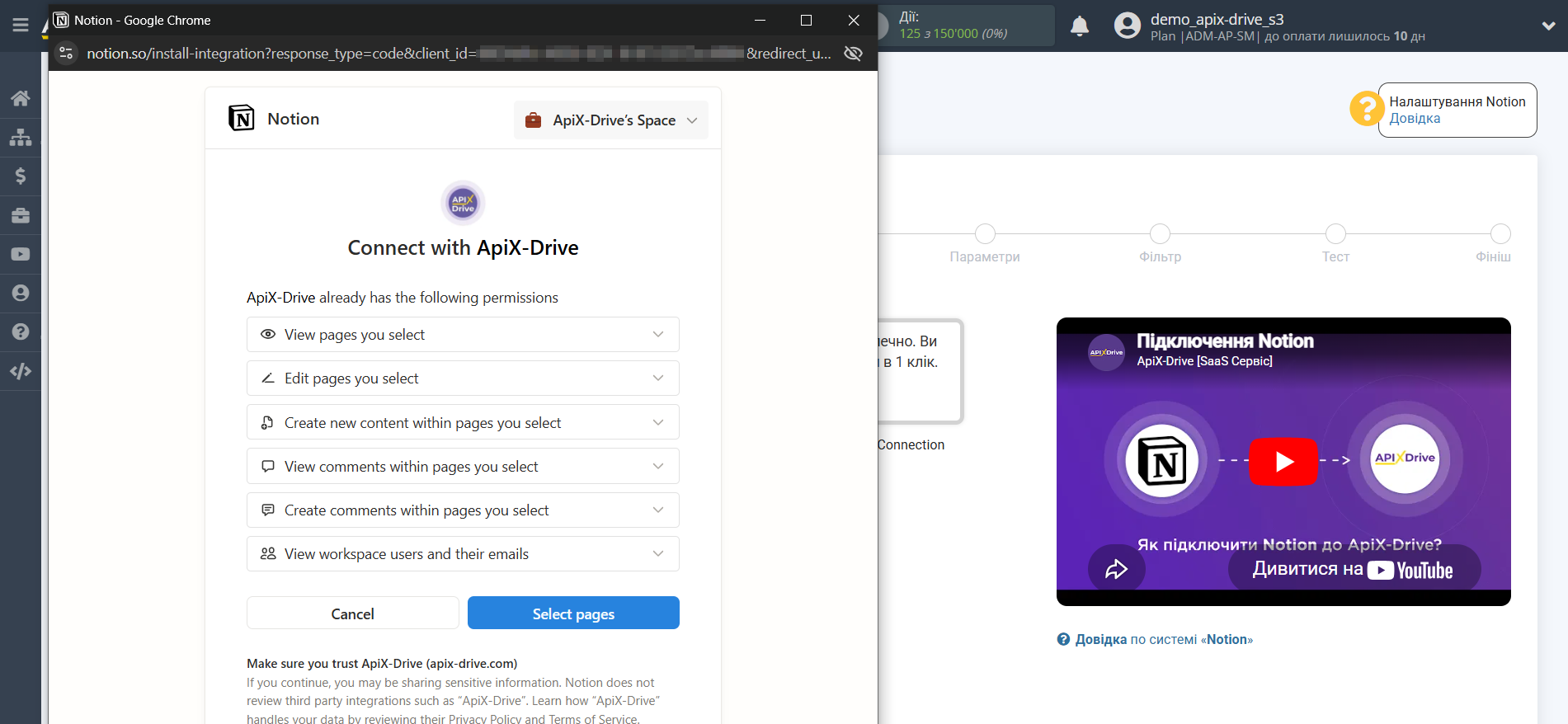
Task: Expand the account menu chevron
Action: tap(1548, 26)
